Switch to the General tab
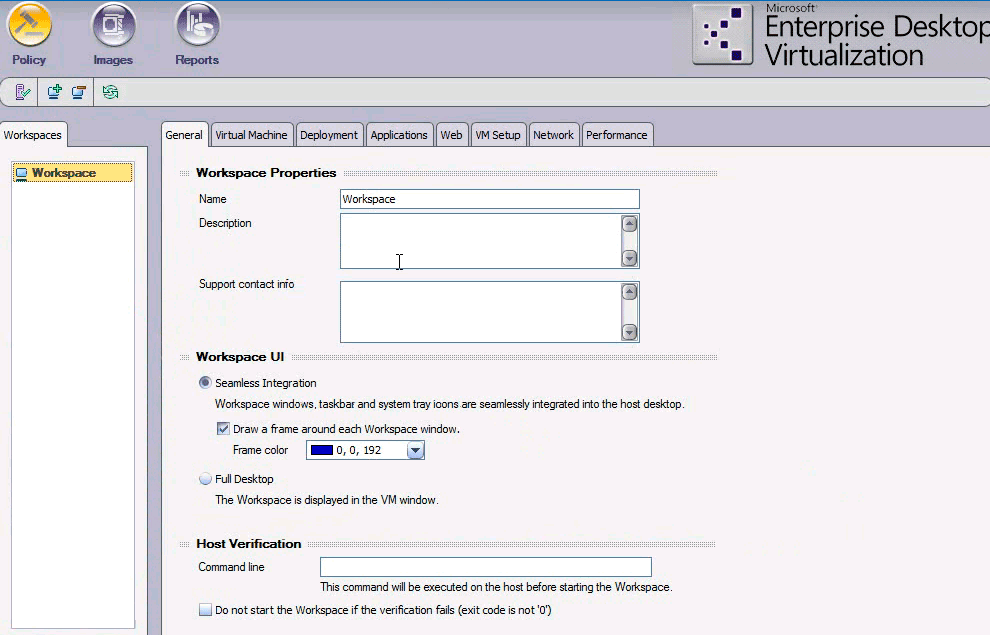990x635 pixels. [x=184, y=135]
